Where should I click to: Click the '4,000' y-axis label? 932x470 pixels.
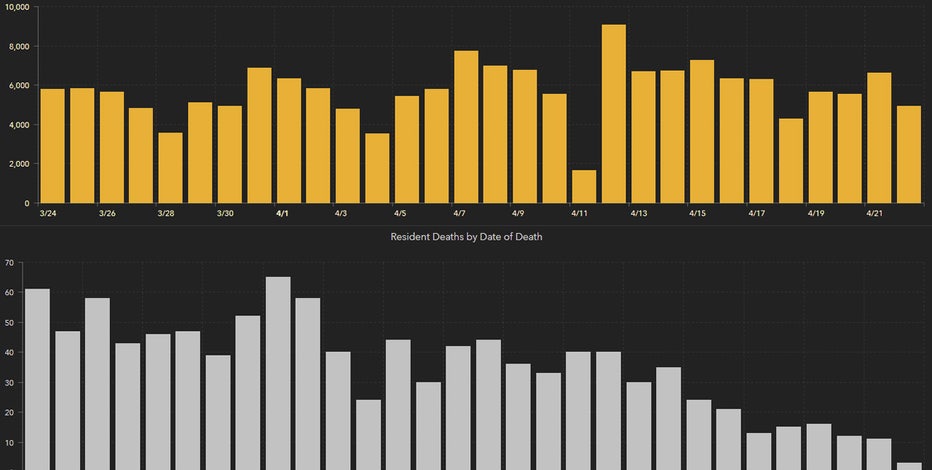[x=19, y=125]
